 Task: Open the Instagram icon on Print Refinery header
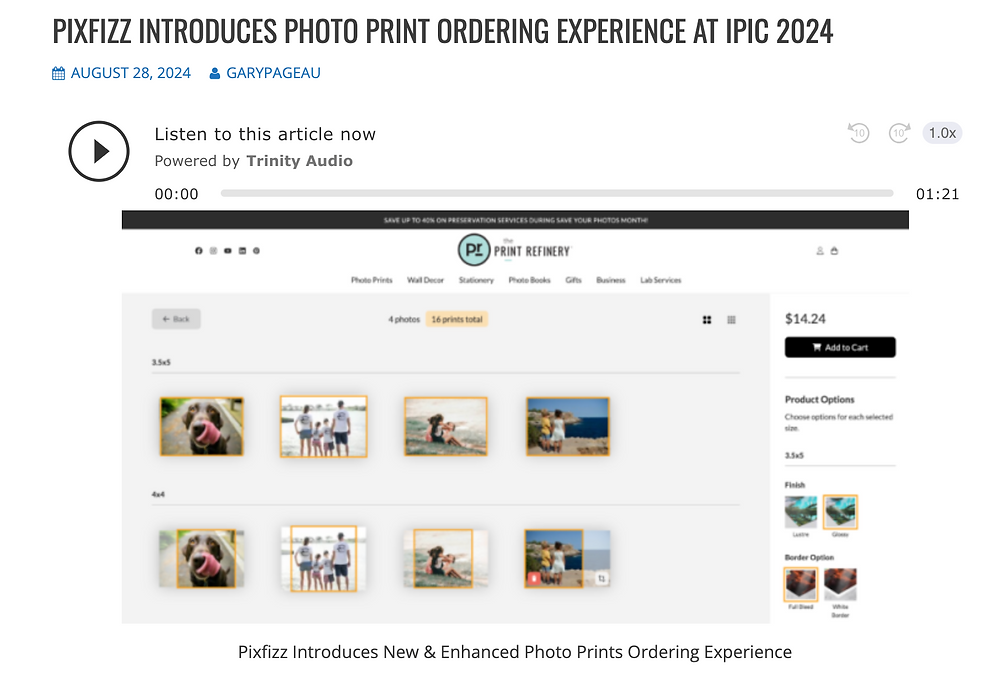pos(213,251)
